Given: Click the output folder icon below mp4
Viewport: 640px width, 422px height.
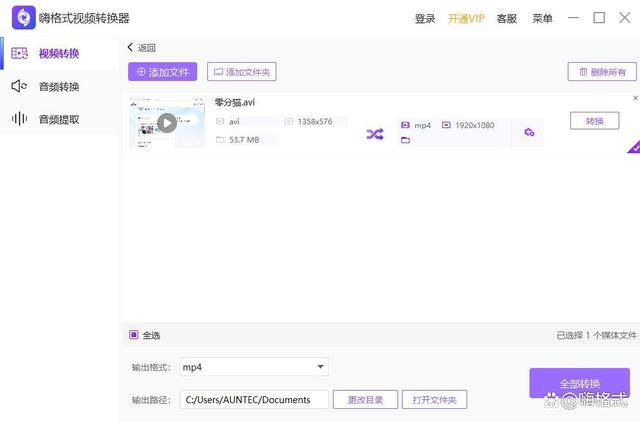Looking at the screenshot, I should 405,140.
